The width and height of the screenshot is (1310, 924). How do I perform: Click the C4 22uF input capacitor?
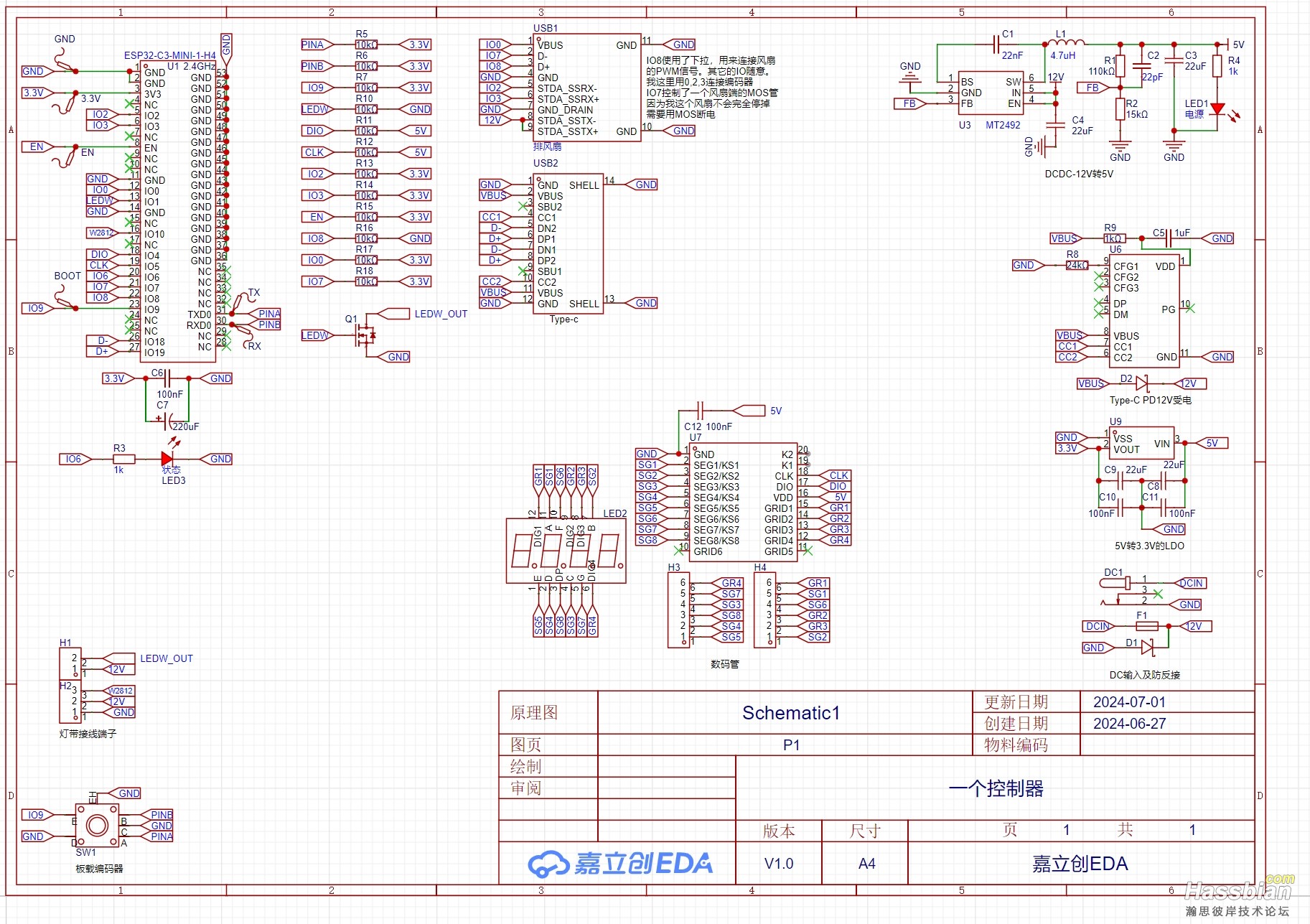click(1055, 125)
